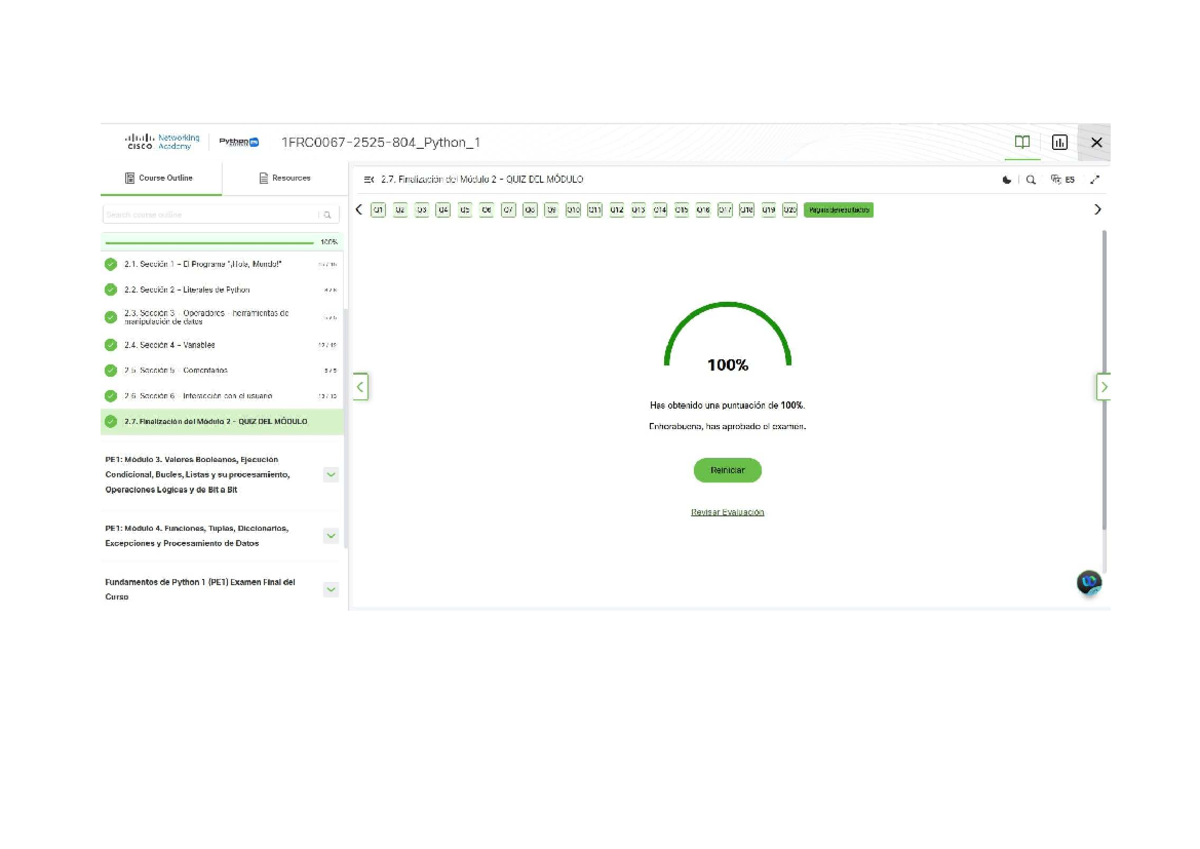Toggle dark mode with the moon icon
Viewport: 1200px width, 849px height.
pyautogui.click(x=1006, y=180)
